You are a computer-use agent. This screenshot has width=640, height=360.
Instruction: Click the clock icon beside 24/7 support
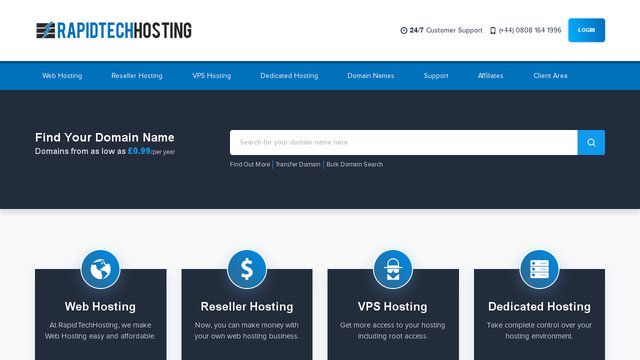[404, 31]
